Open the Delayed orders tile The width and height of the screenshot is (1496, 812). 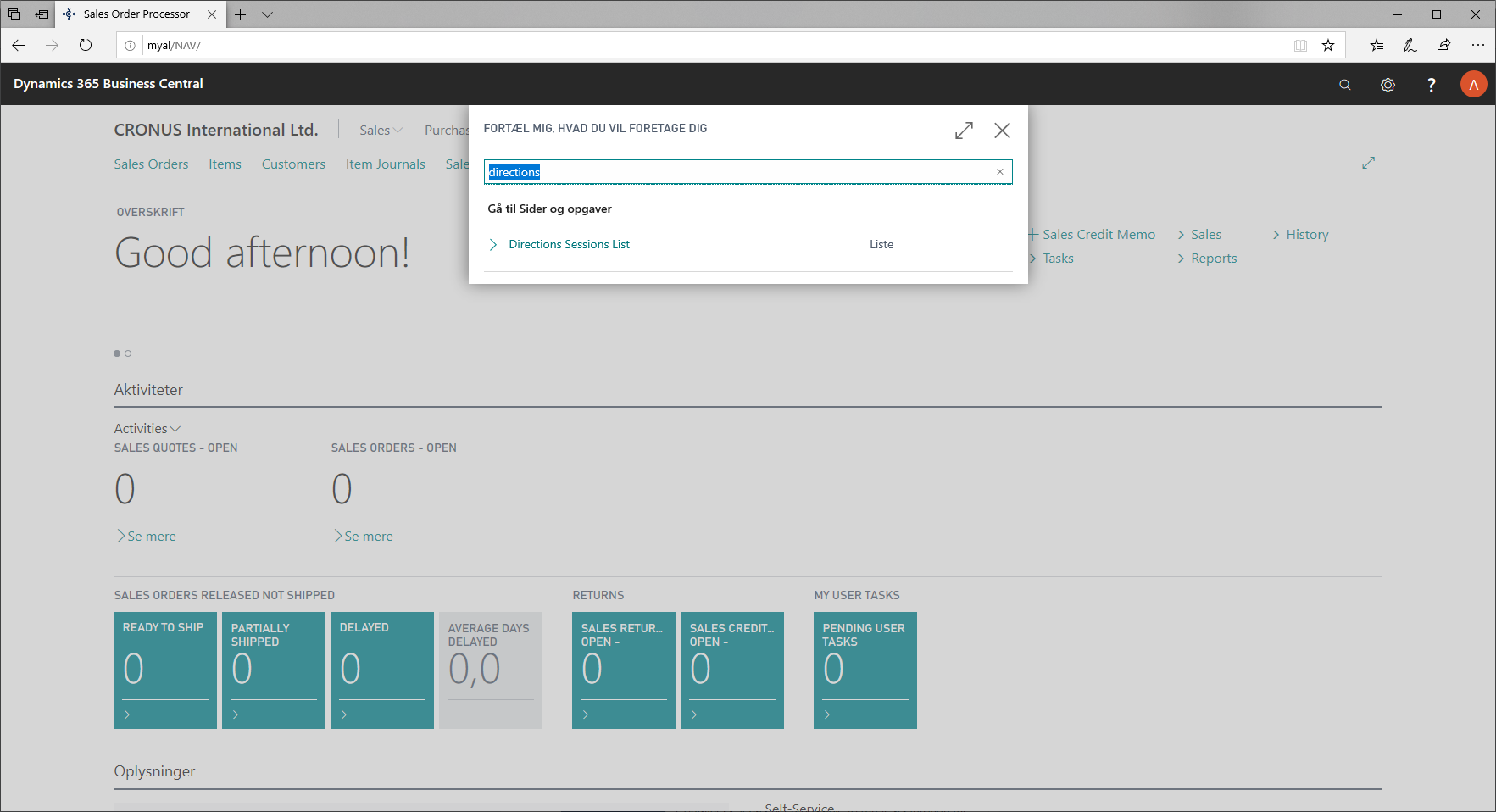click(x=382, y=670)
